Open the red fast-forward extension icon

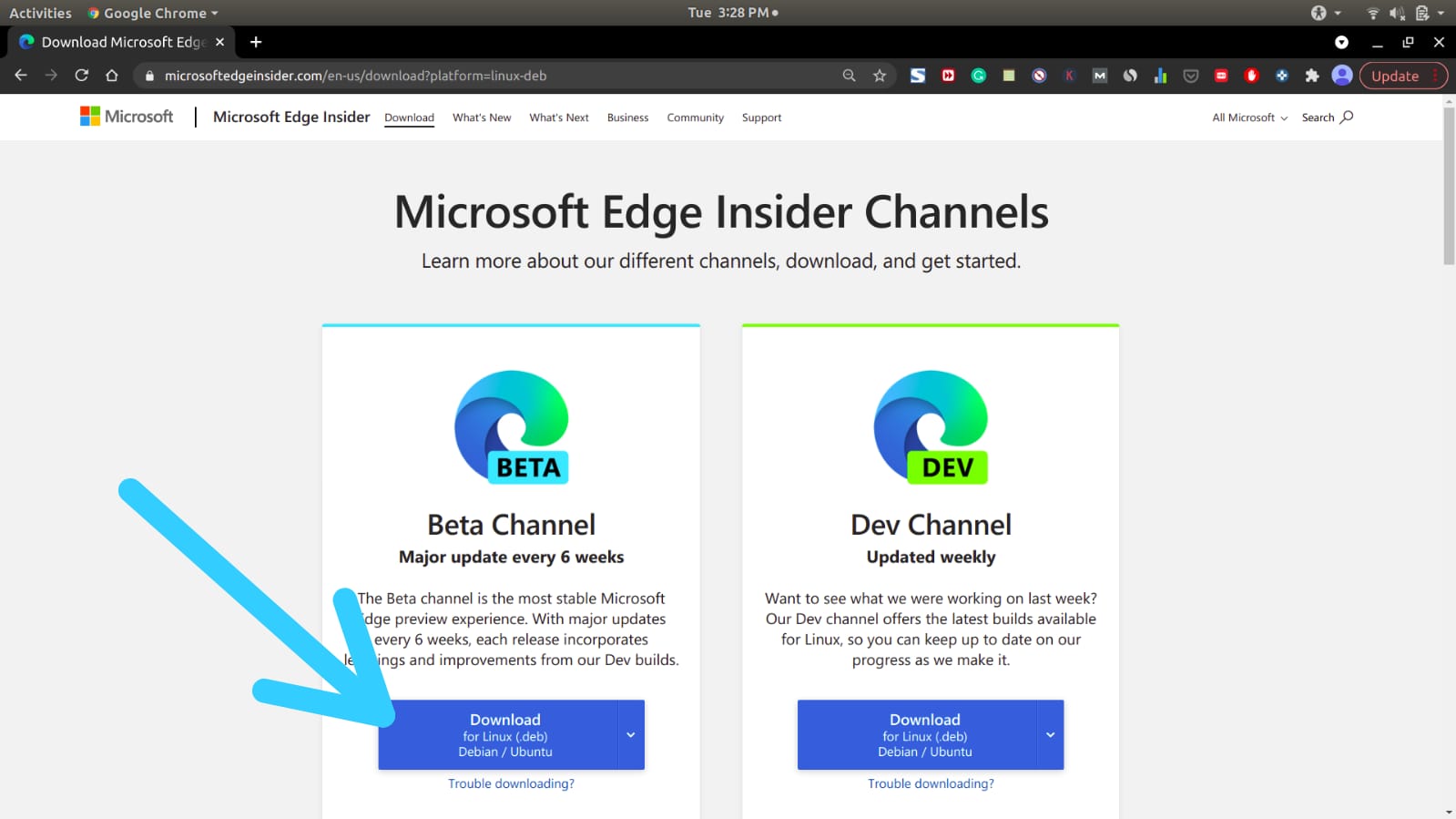(x=948, y=76)
